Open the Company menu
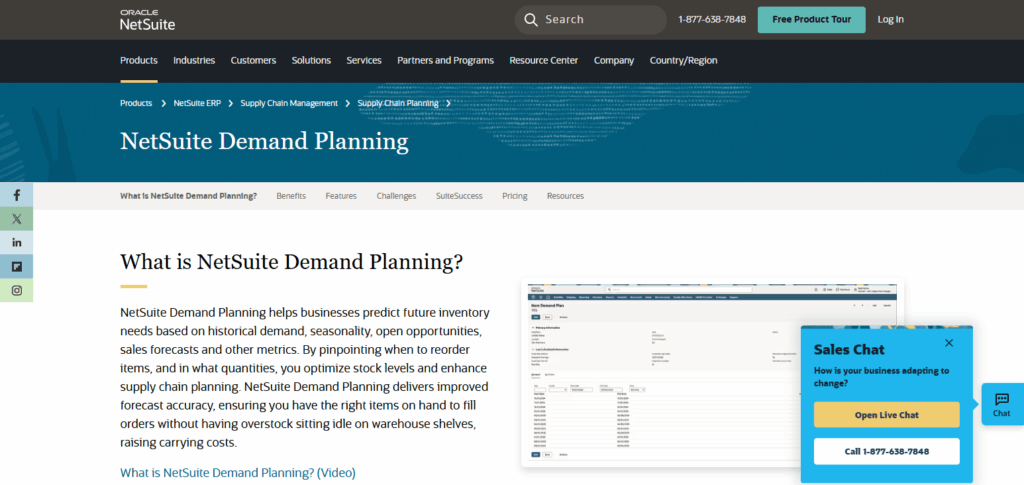 coord(614,60)
